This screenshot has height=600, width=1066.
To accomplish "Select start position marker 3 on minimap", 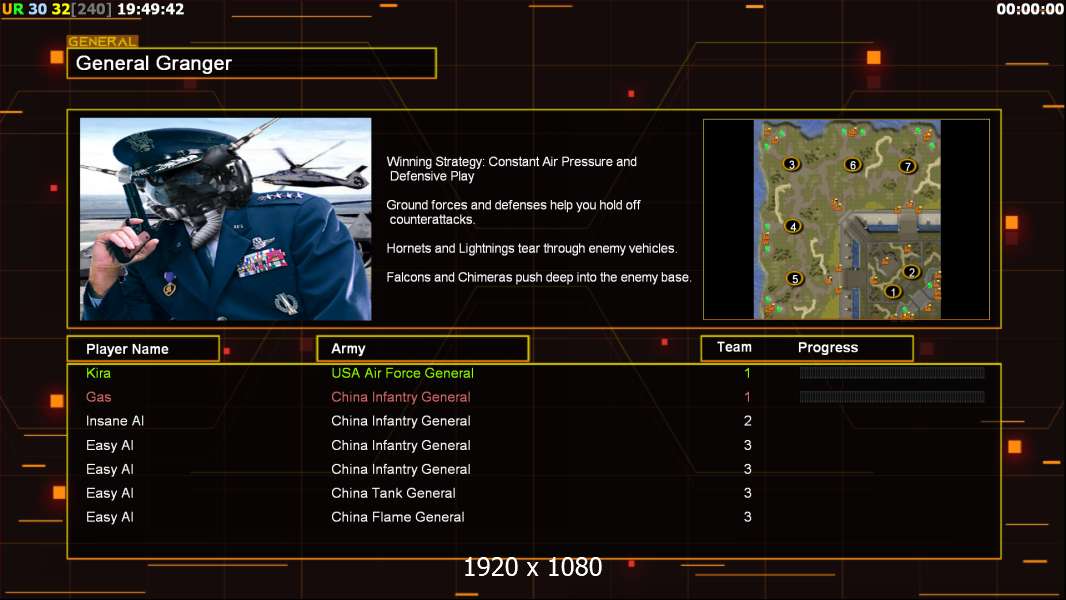I will point(791,164).
